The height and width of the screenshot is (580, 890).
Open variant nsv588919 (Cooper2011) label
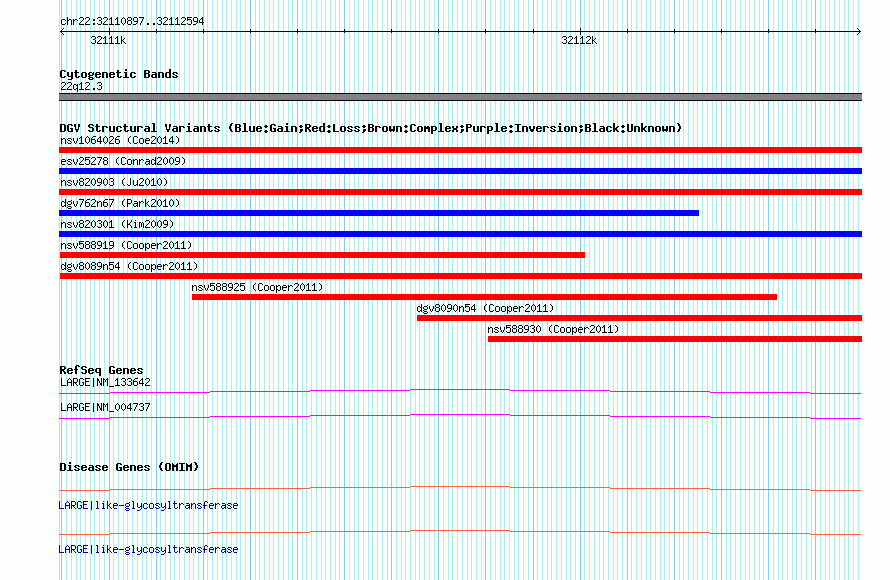pyautogui.click(x=126, y=245)
